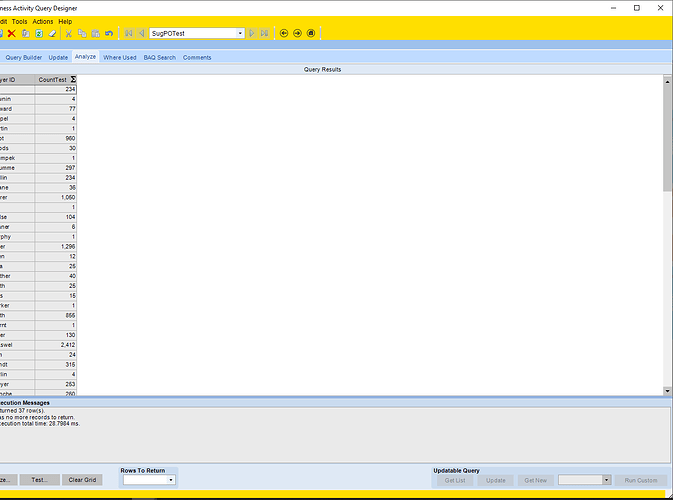The height and width of the screenshot is (500, 673).
Task: Go to the previous record arrow
Action: click(141, 33)
